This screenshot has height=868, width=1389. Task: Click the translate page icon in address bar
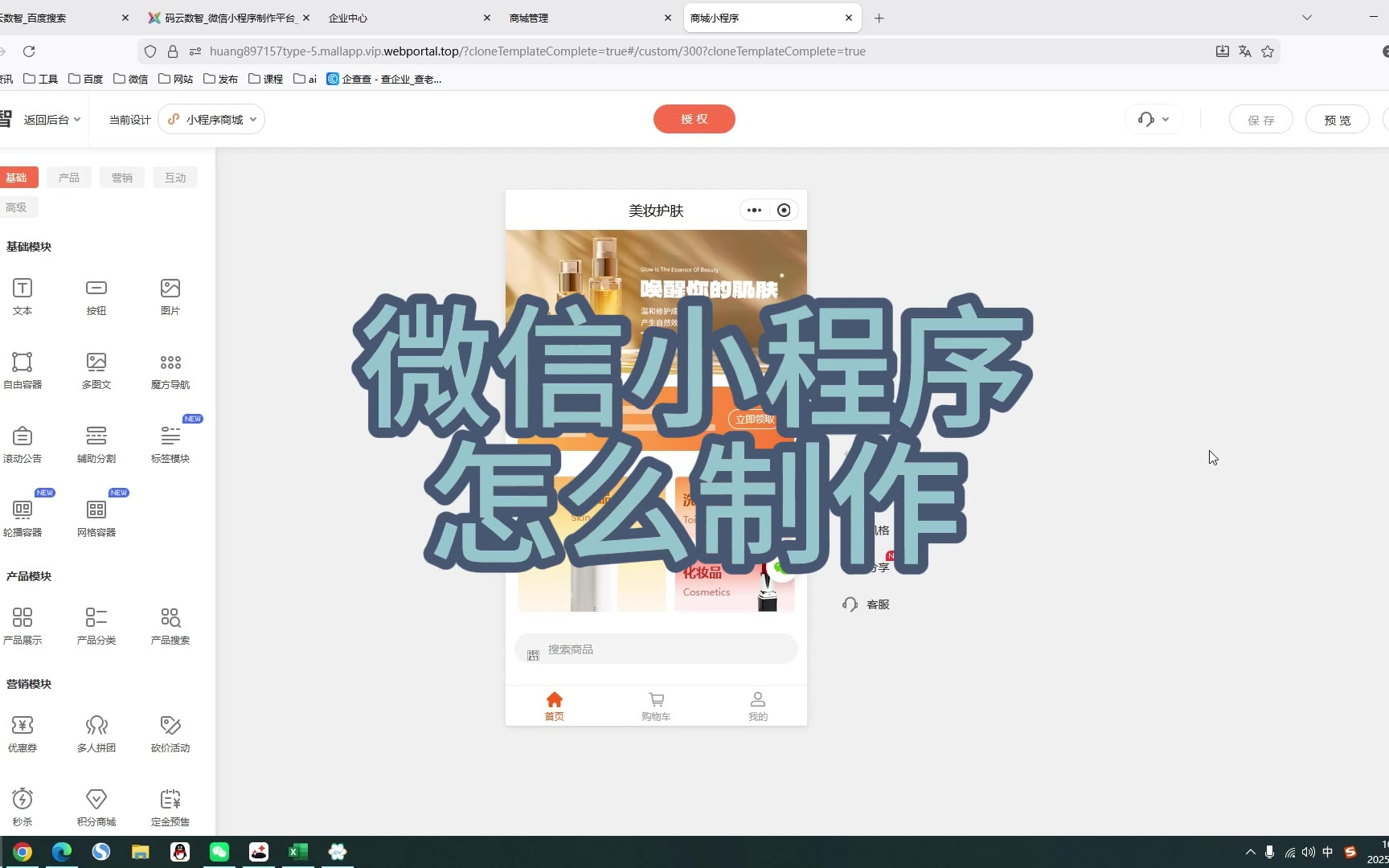1245,51
